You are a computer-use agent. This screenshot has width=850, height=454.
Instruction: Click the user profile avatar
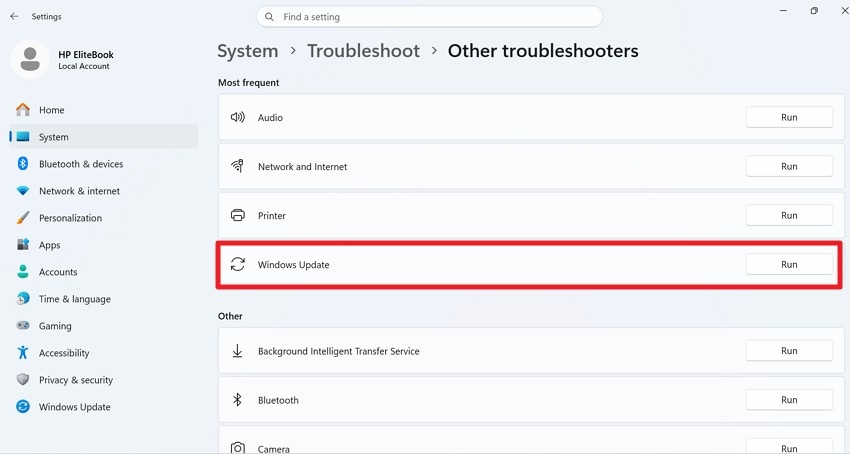pos(30,59)
